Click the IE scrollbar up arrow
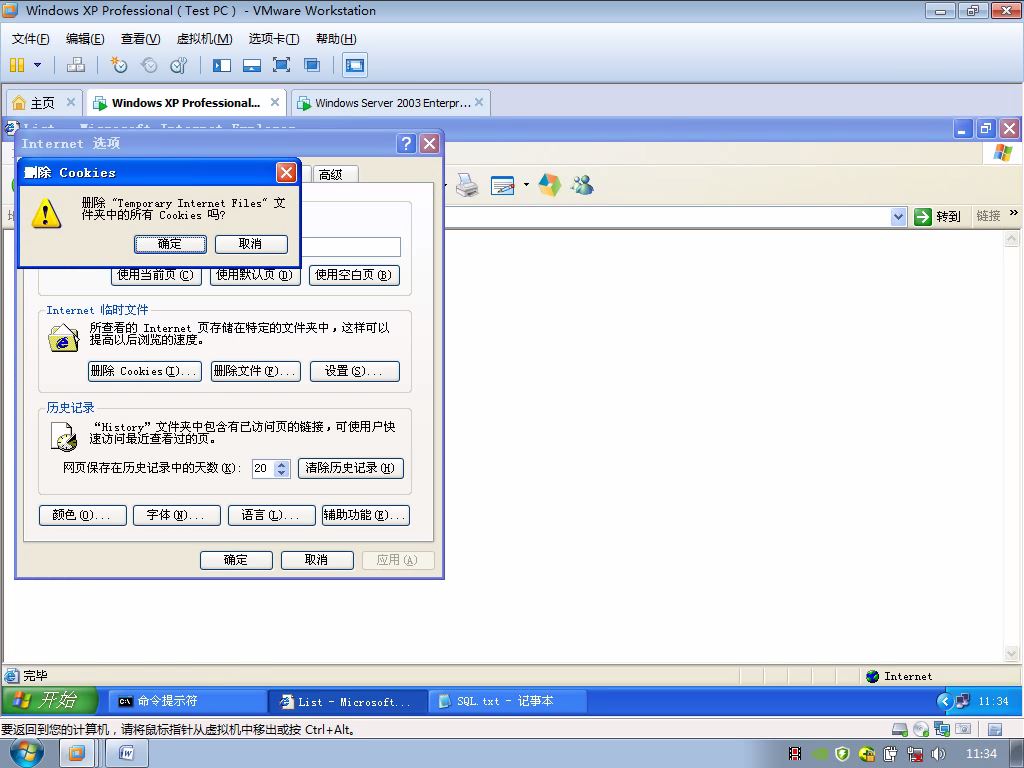 click(x=1011, y=239)
